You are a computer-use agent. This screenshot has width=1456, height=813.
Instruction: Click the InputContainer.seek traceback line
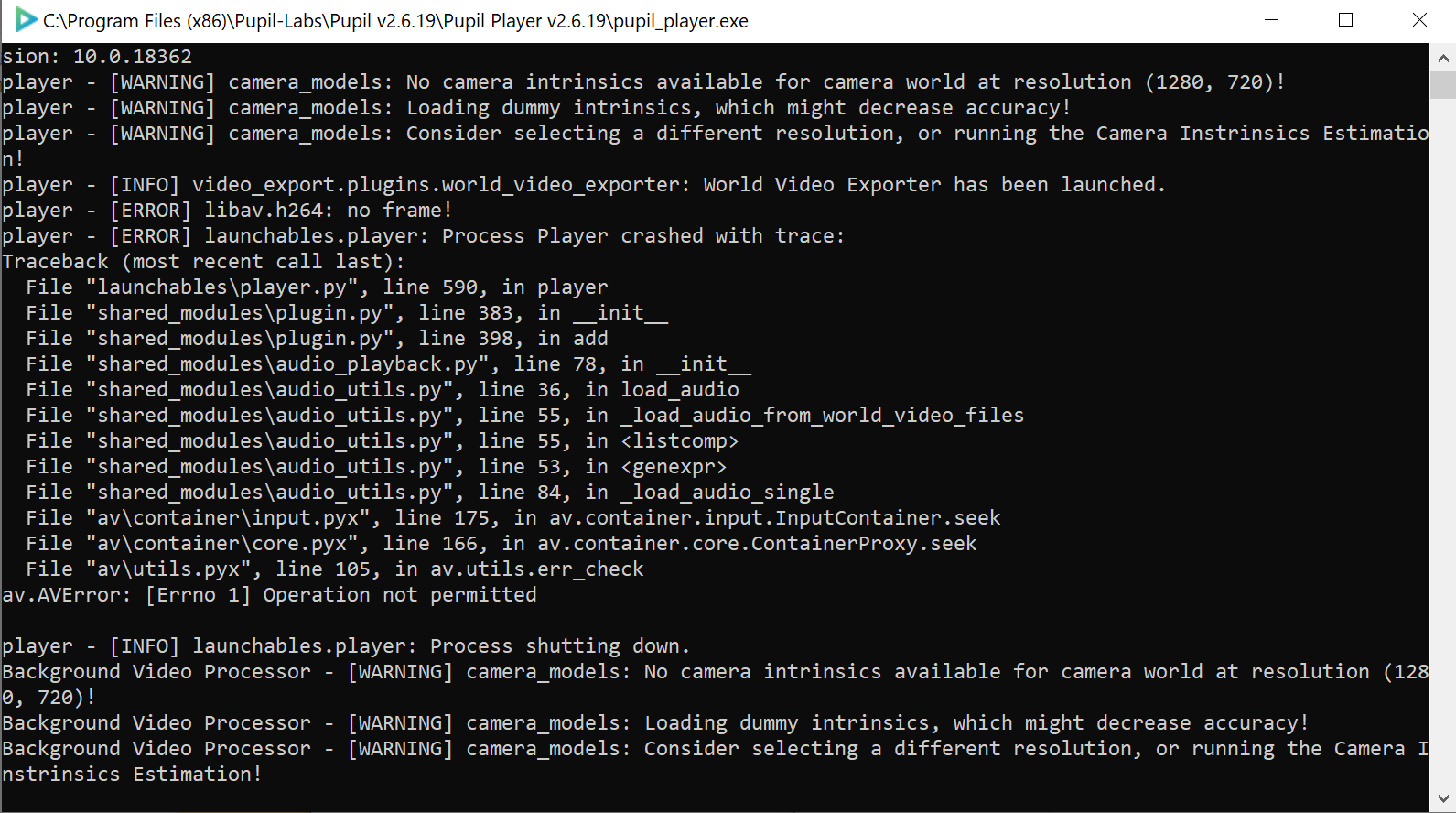(x=513, y=518)
